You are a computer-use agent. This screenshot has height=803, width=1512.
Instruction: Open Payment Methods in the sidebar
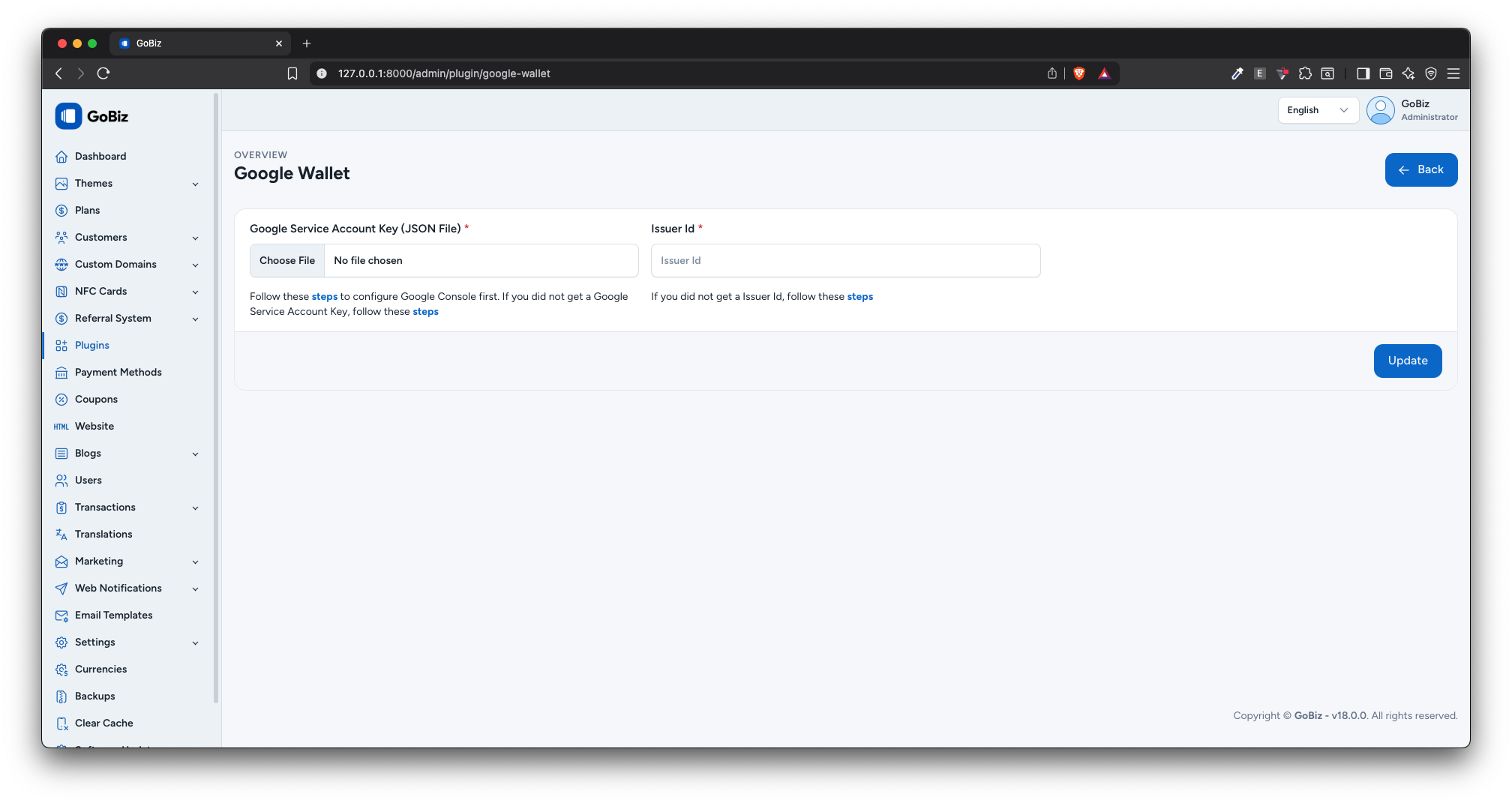point(118,372)
